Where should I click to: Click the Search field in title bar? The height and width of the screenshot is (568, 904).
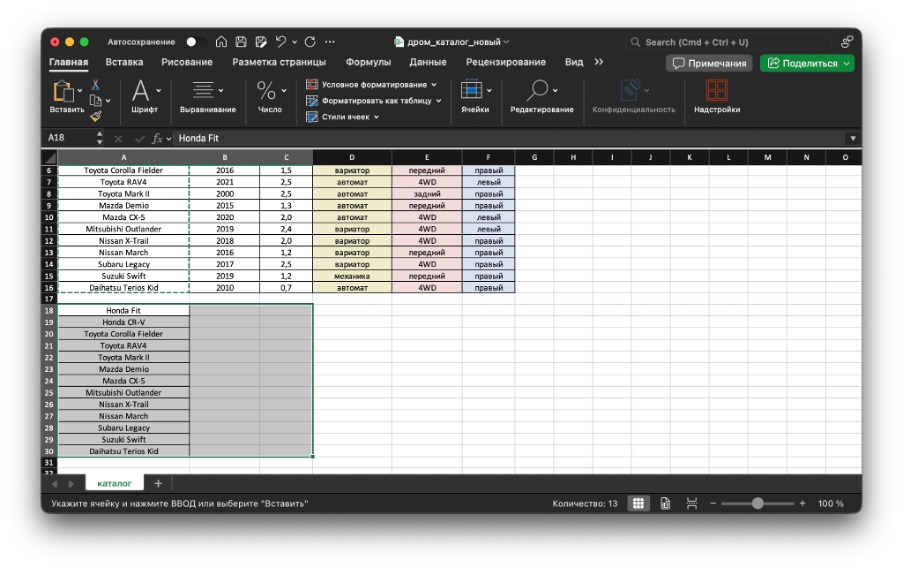(x=728, y=42)
